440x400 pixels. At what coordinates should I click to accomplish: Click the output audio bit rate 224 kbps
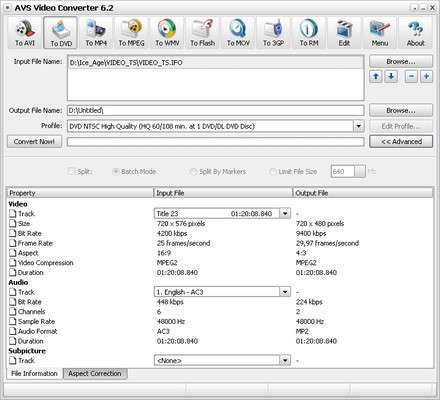(309, 302)
